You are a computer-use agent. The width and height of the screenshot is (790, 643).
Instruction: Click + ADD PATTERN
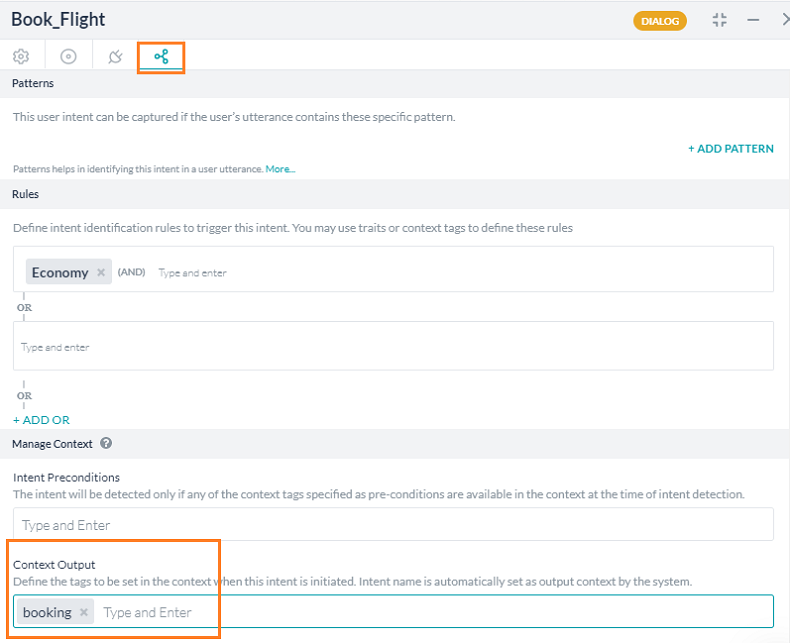(x=730, y=148)
